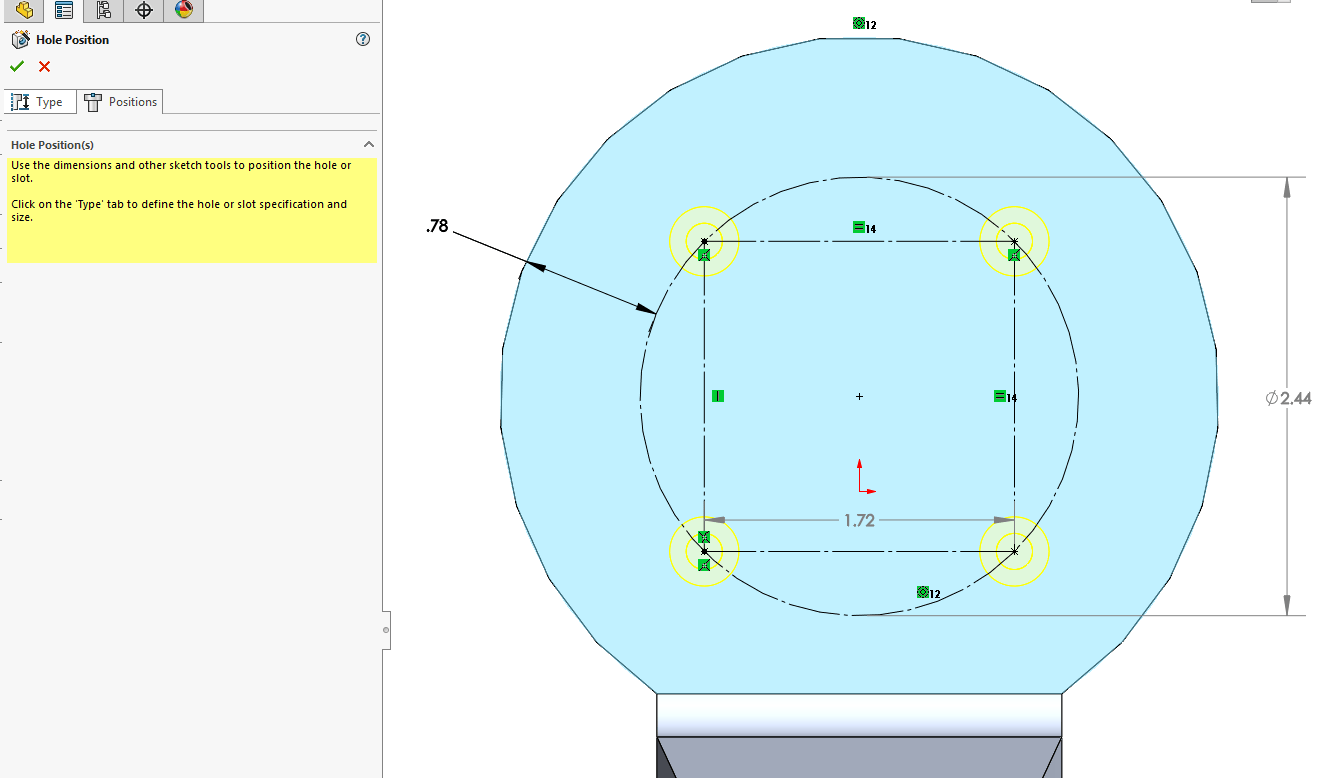
Task: Open the Positions tab
Action: 120,101
